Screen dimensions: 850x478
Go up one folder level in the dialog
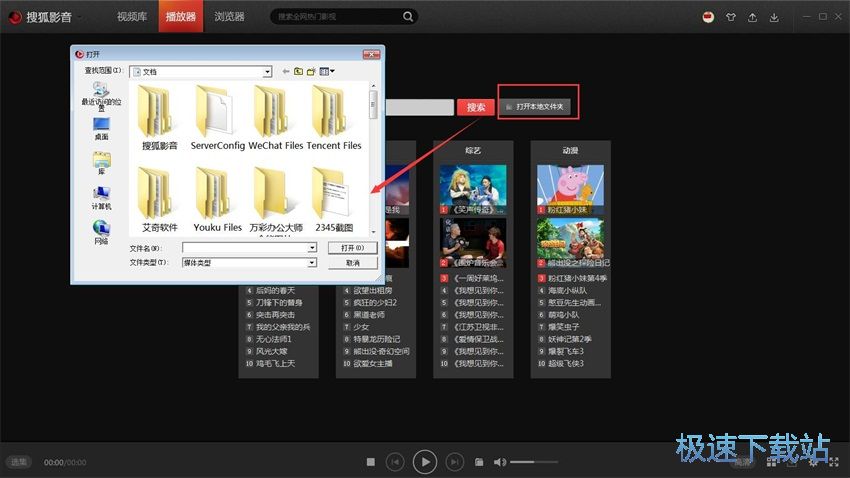(298, 71)
